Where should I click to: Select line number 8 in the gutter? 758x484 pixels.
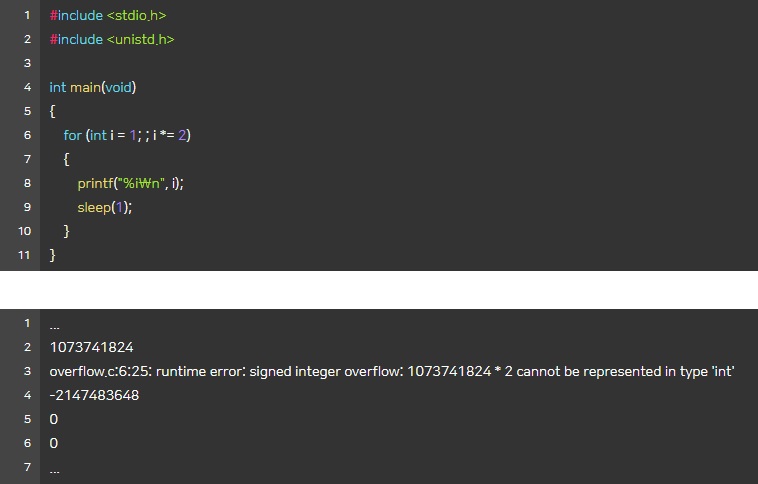(27, 183)
